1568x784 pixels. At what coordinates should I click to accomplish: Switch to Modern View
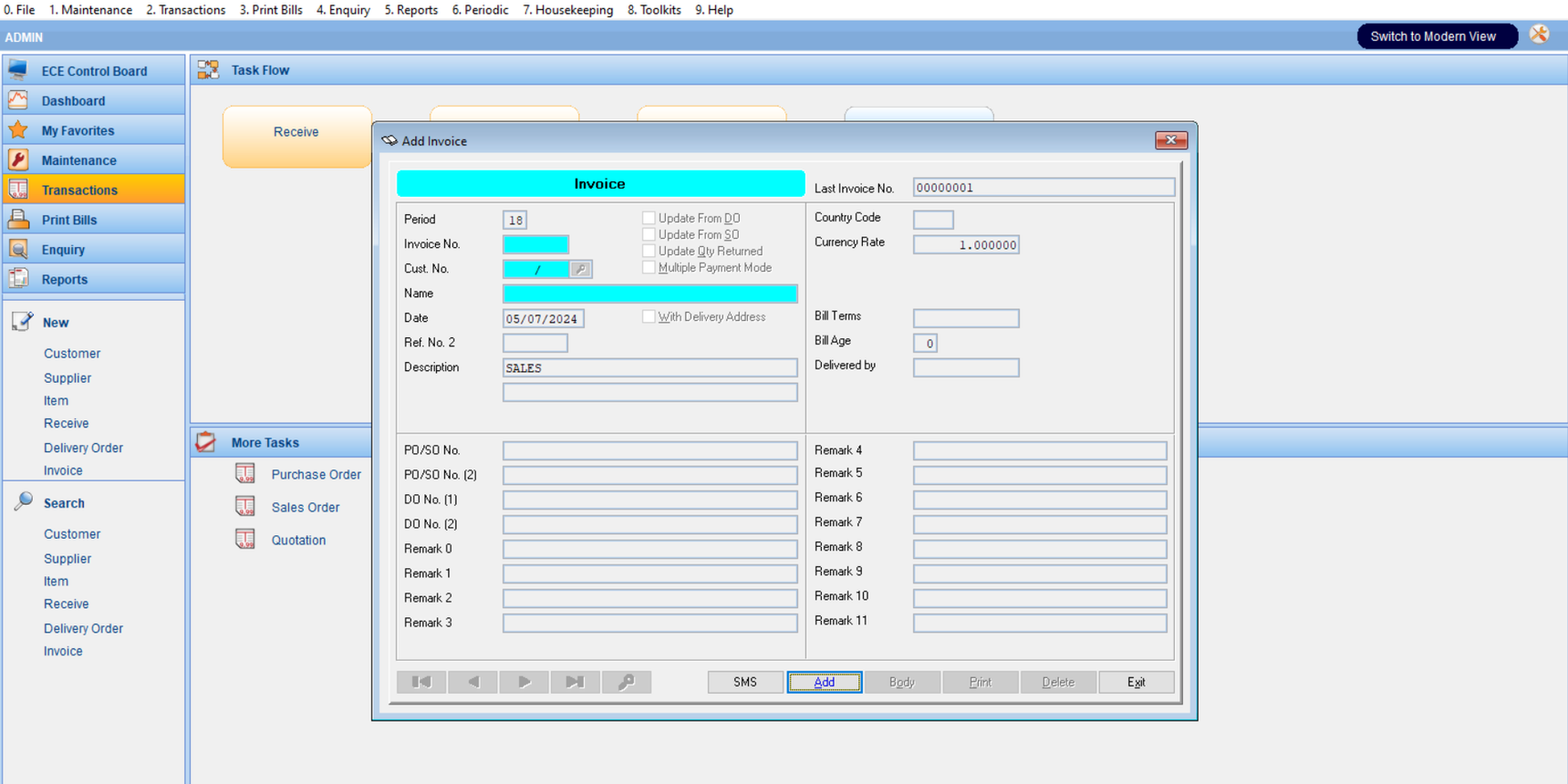[1433, 36]
